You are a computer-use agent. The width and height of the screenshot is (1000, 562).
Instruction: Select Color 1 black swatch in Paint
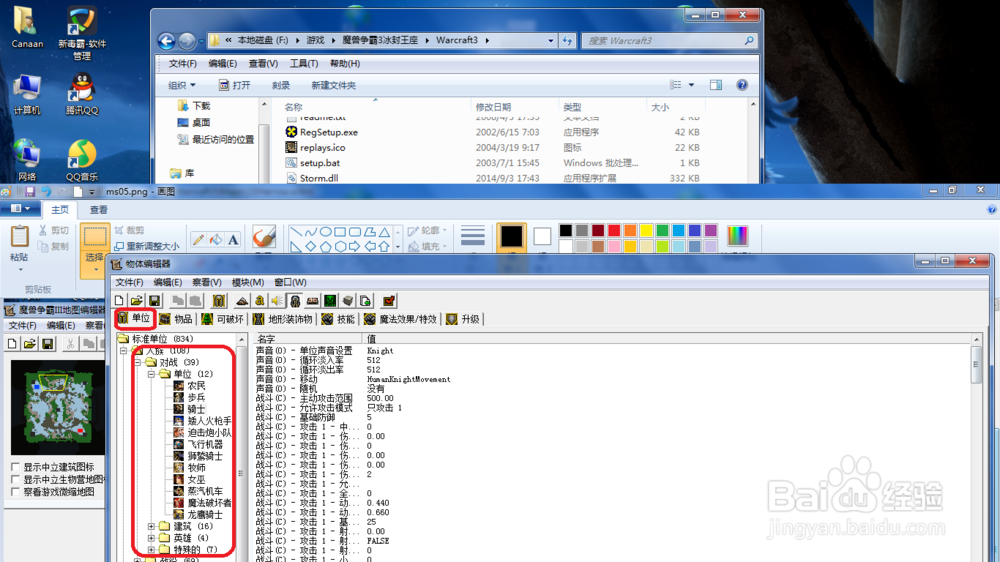[511, 237]
